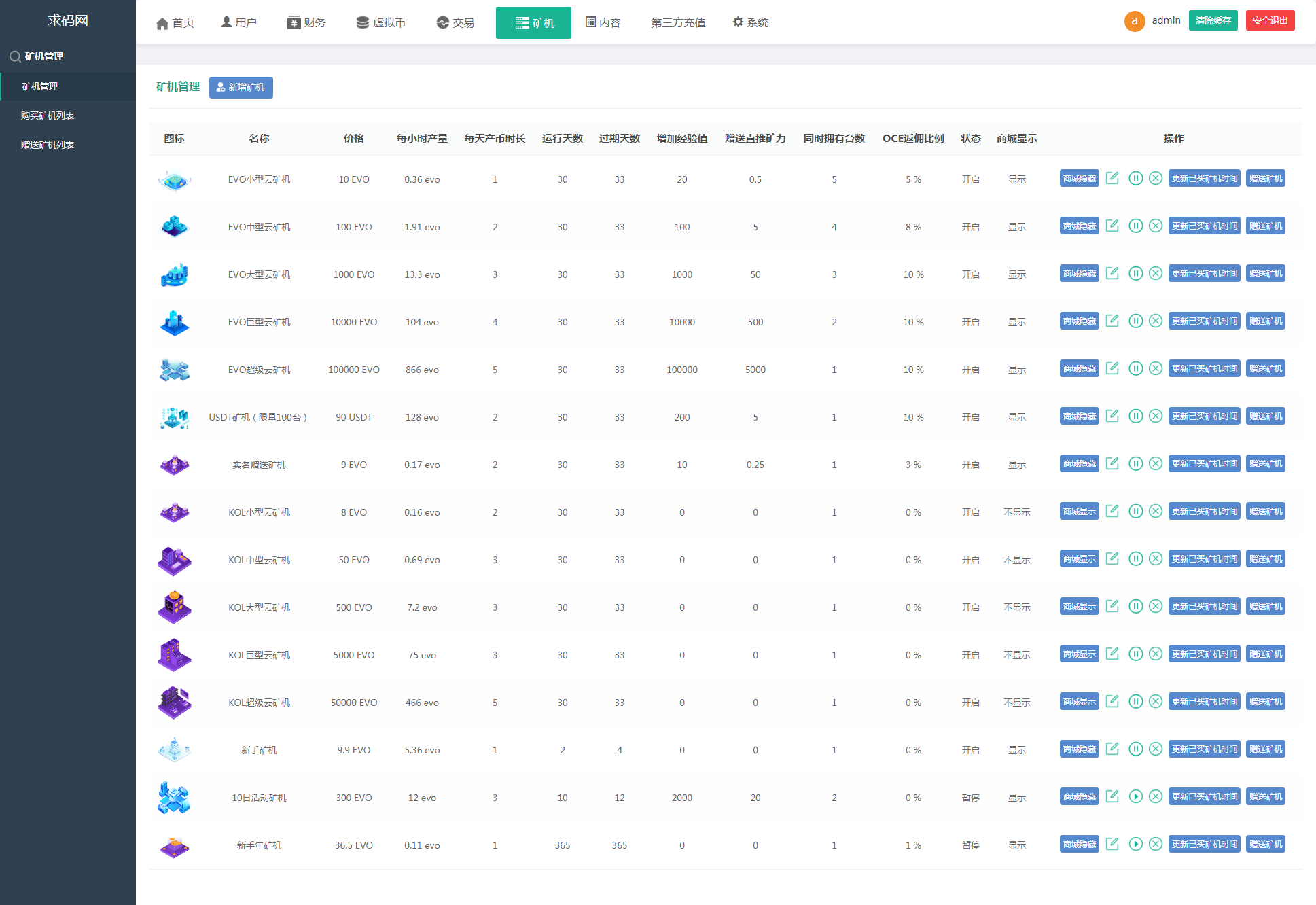This screenshot has width=1316, height=905.
Task: Pause the EVO小型云矿机 miner
Action: coord(1135,178)
